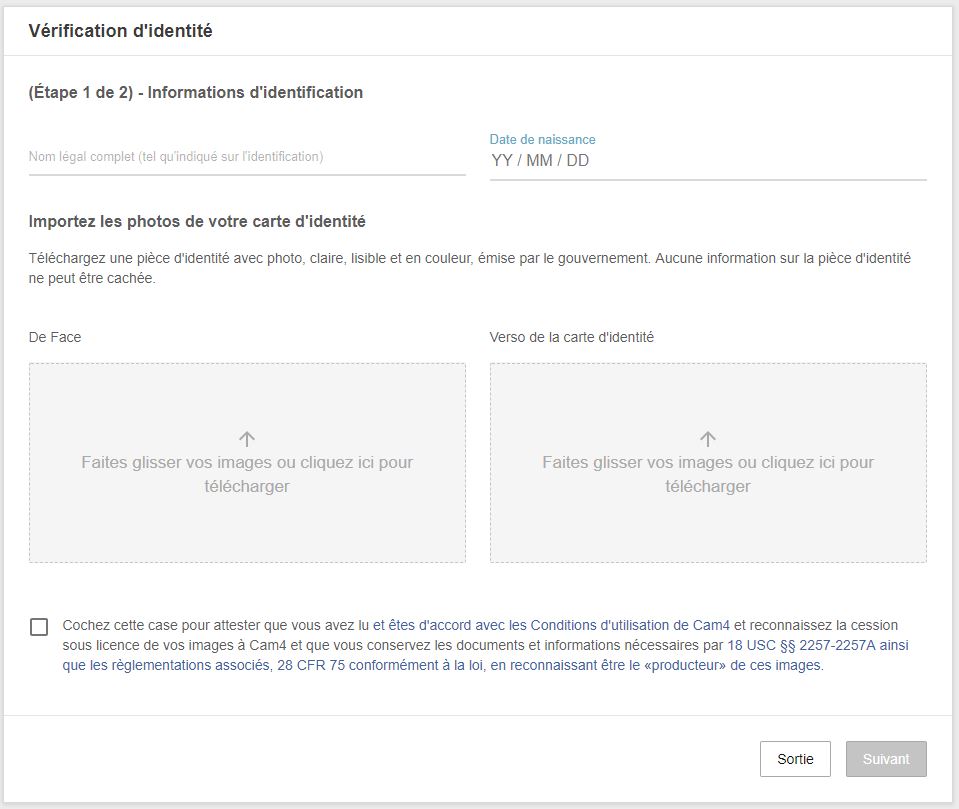The height and width of the screenshot is (809, 959).
Task: Check the Cam4 terms agreement checkbox
Action: click(39, 627)
